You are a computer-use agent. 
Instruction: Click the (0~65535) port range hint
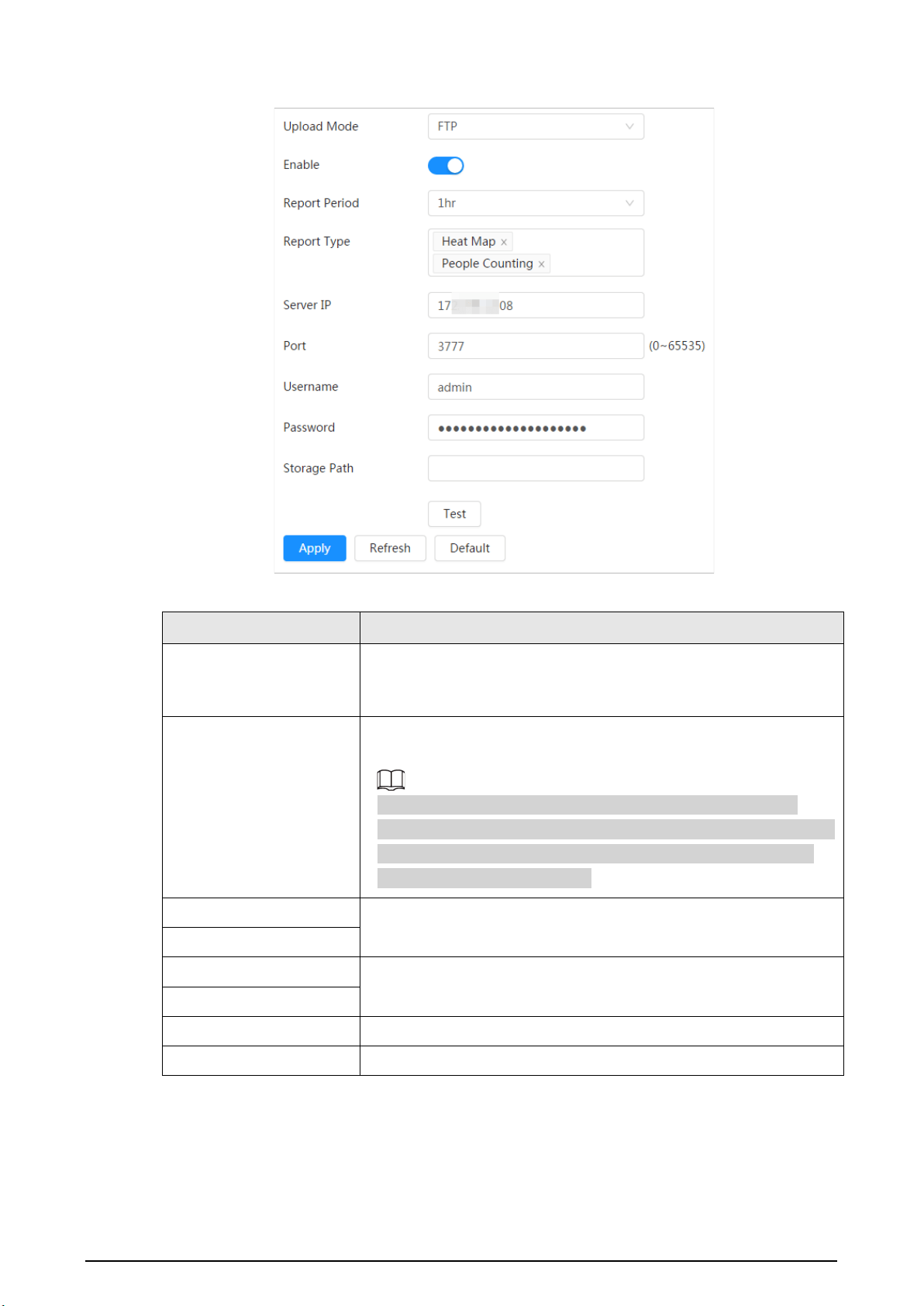tap(677, 346)
